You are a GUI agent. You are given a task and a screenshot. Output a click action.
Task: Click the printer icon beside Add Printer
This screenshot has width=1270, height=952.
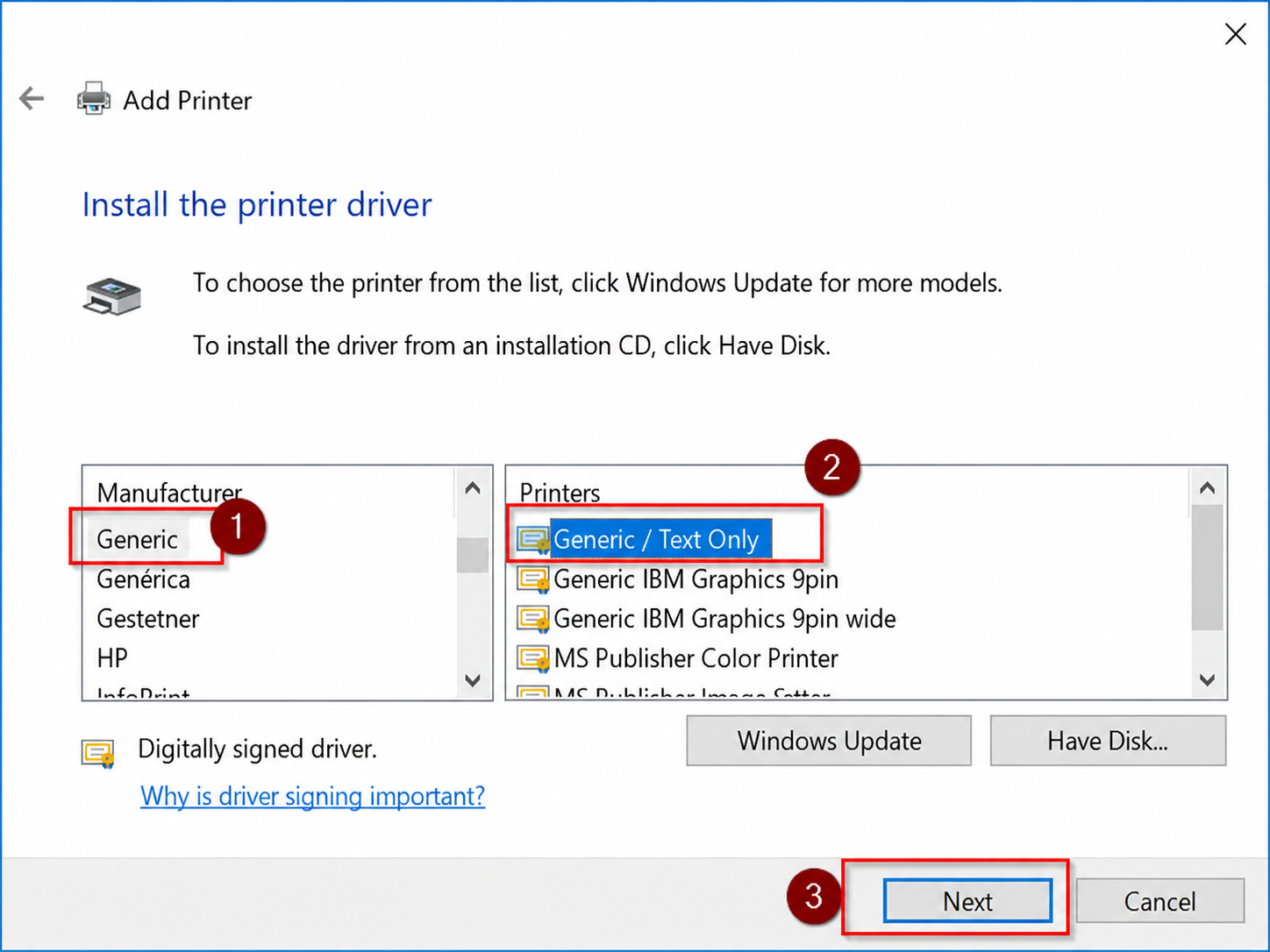tap(94, 99)
